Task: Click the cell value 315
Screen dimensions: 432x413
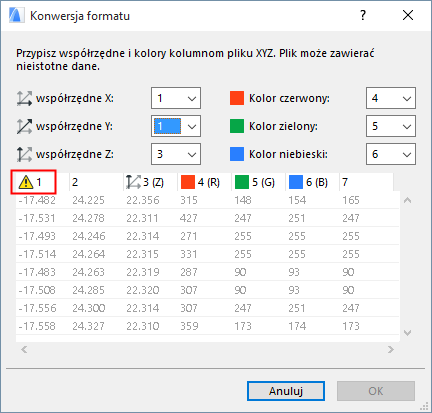Action: tap(189, 200)
